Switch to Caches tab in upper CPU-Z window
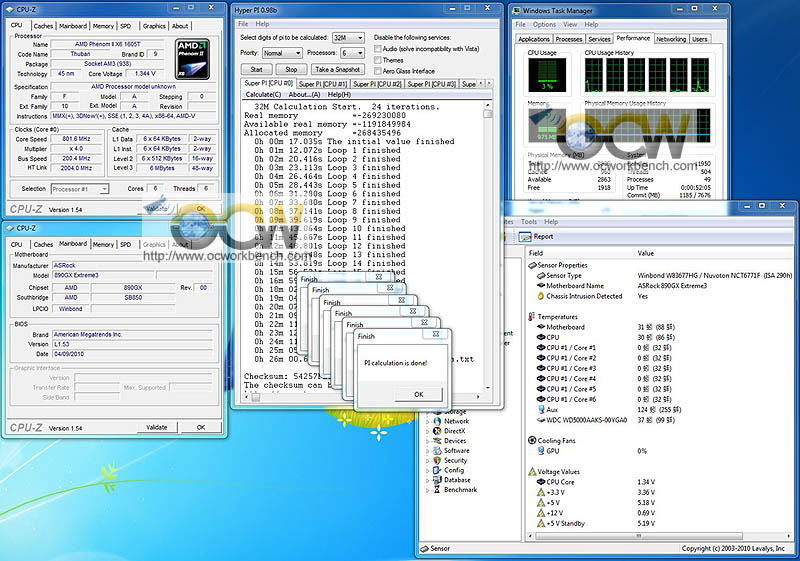Image resolution: width=800 pixels, height=561 pixels. tap(43, 26)
